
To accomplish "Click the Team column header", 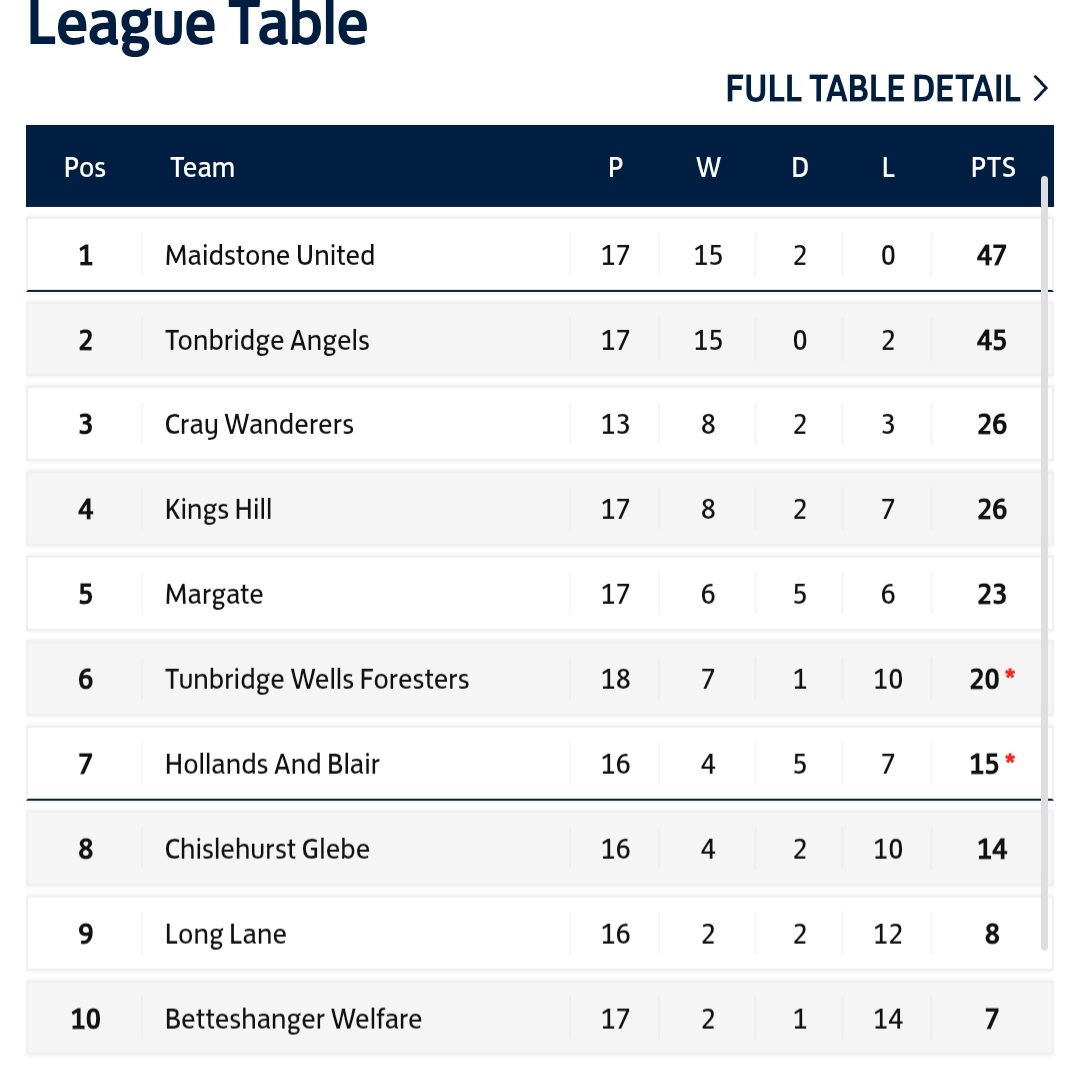I will point(202,167).
